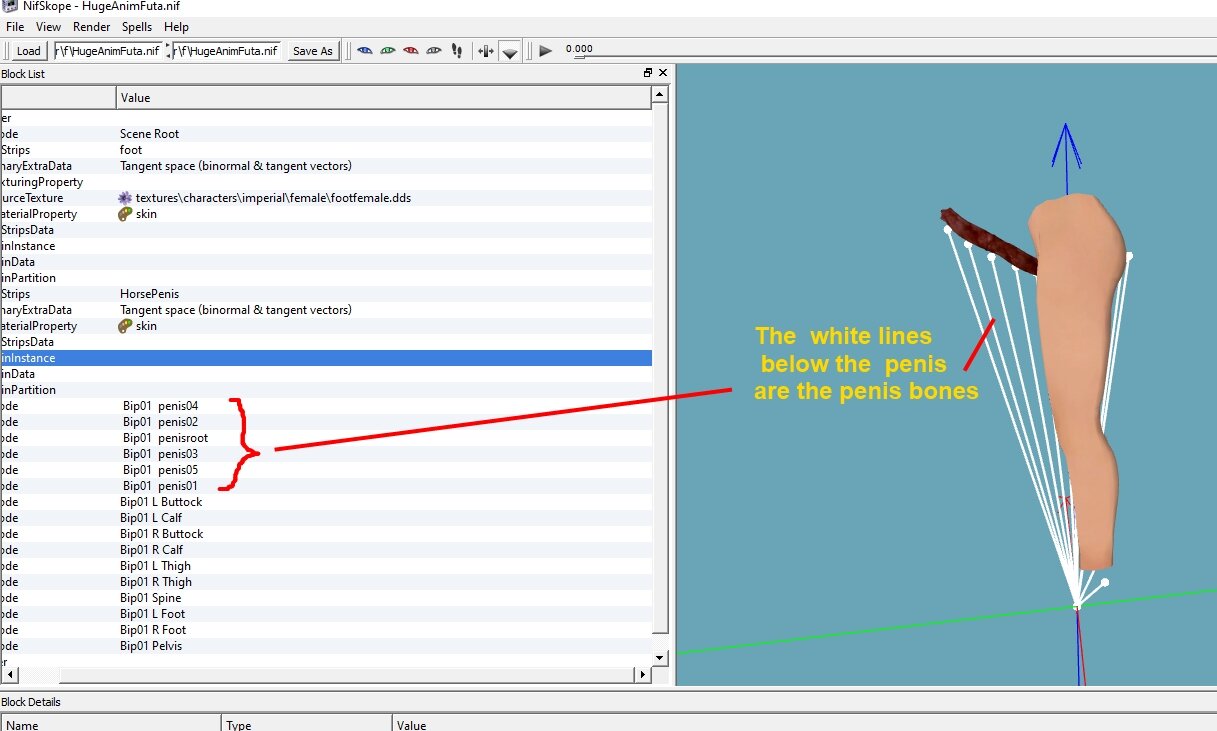Select the Bip01 Spine node
This screenshot has width=1217, height=731.
click(326, 598)
